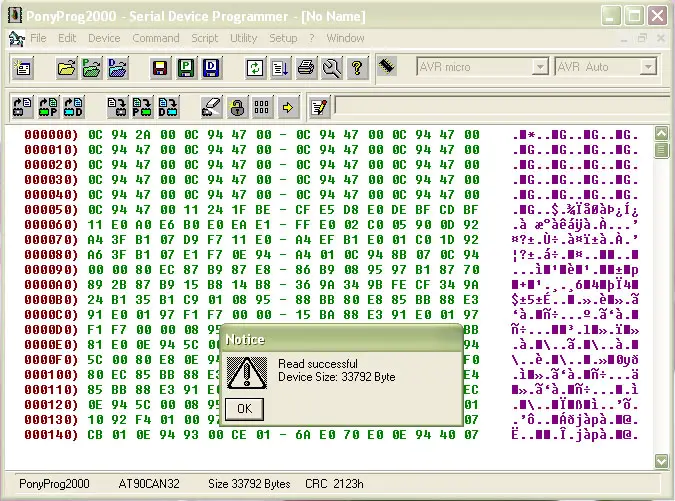Image resolution: width=675 pixels, height=501 pixels.
Task: Click the Erase device eraser icon
Action: point(211,107)
